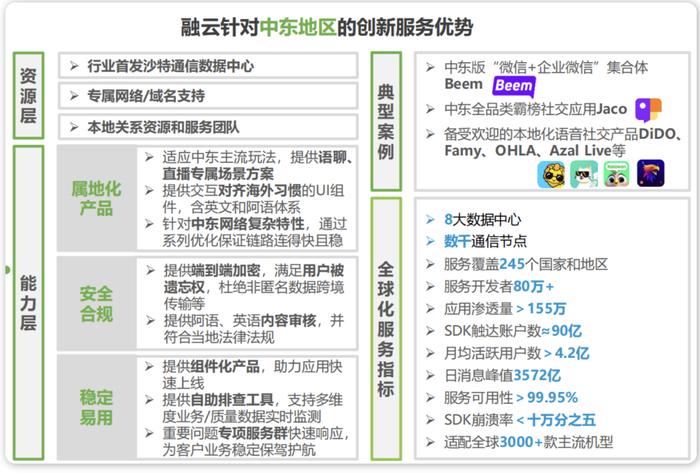Viewport: 700px width, 473px height.
Task: Click text 提供自助排查工具
Action: (x=218, y=399)
